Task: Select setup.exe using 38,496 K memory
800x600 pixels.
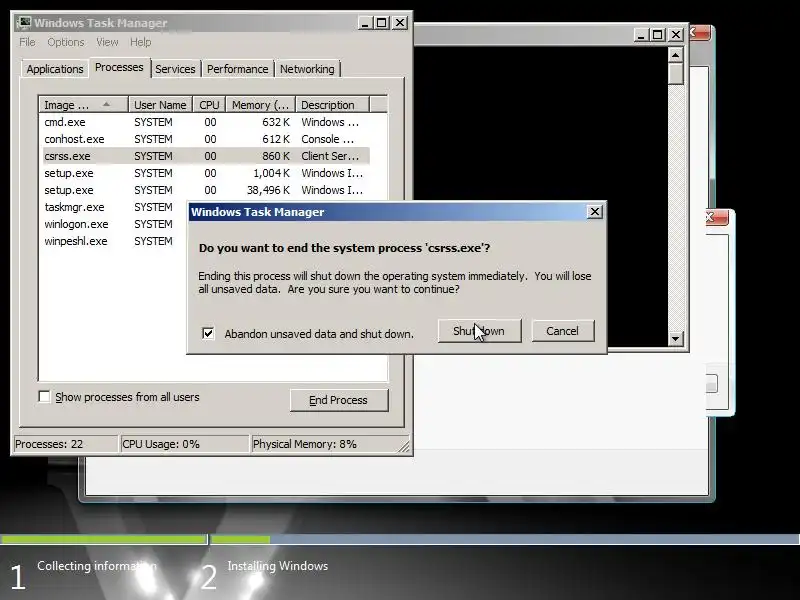Action: [206, 190]
